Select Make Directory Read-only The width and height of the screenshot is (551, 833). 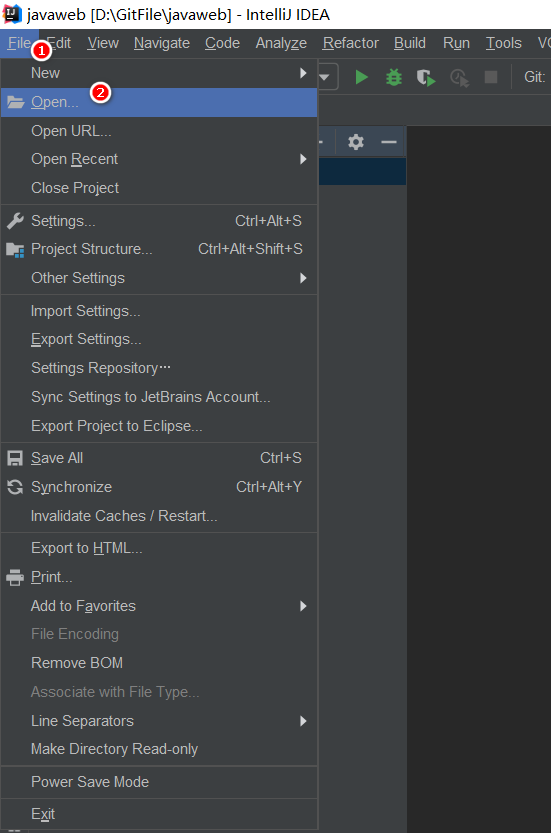point(159,749)
